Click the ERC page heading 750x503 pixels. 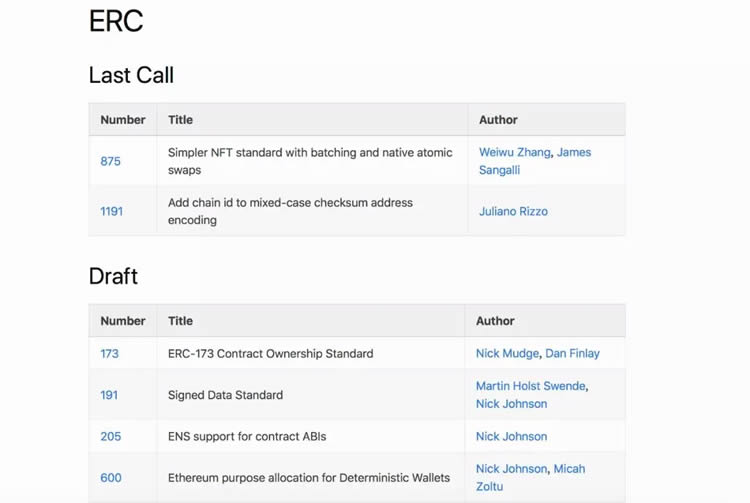click(x=116, y=21)
